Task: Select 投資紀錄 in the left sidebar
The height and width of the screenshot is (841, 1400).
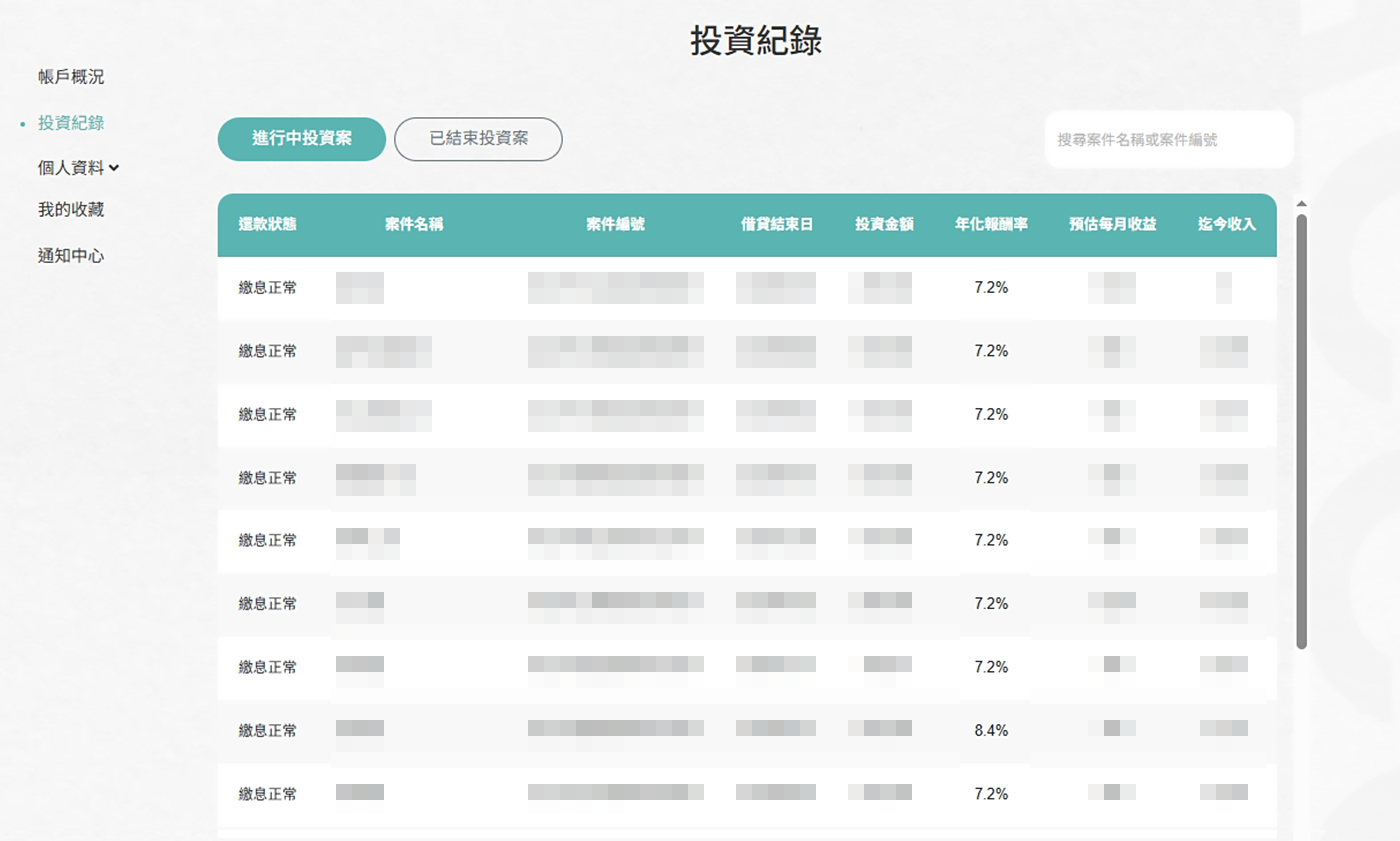Action: tap(71, 123)
